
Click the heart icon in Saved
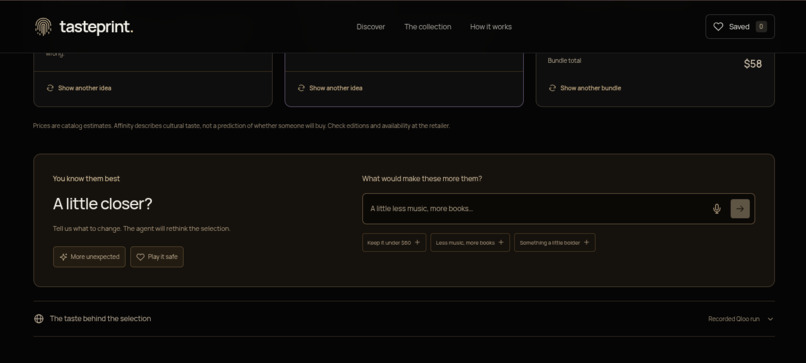click(718, 27)
